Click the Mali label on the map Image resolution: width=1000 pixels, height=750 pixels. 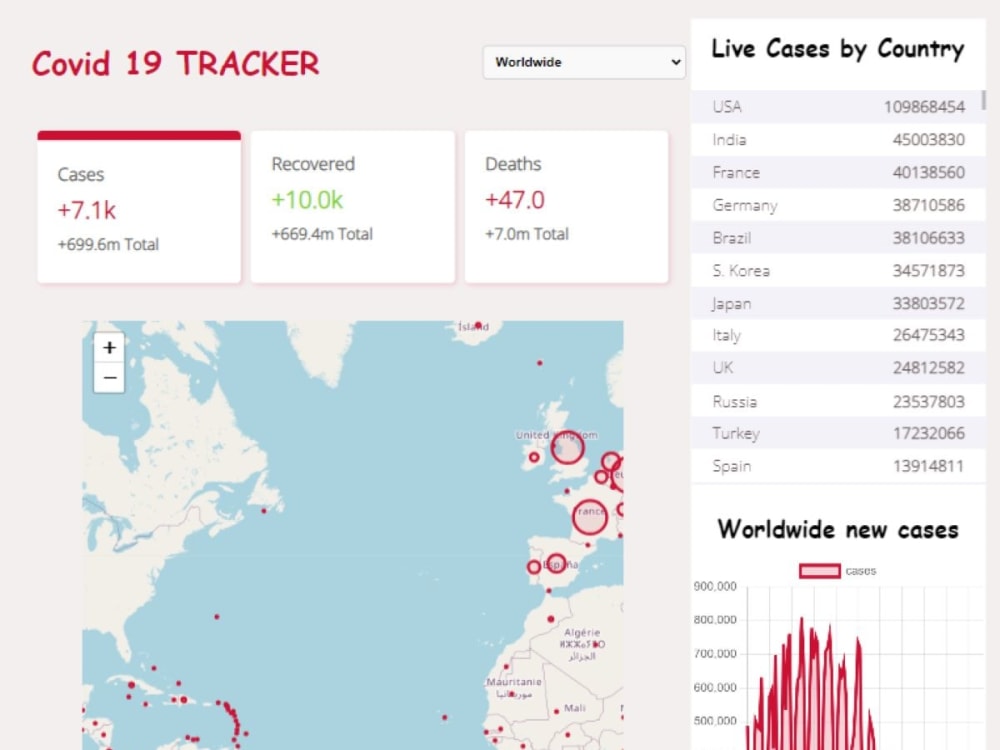tap(575, 708)
